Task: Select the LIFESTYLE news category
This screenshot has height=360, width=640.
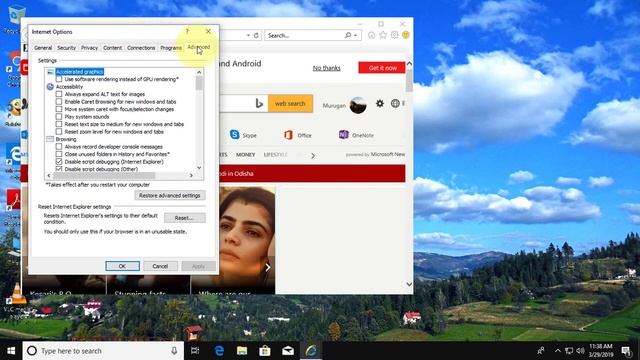Action: (276, 155)
